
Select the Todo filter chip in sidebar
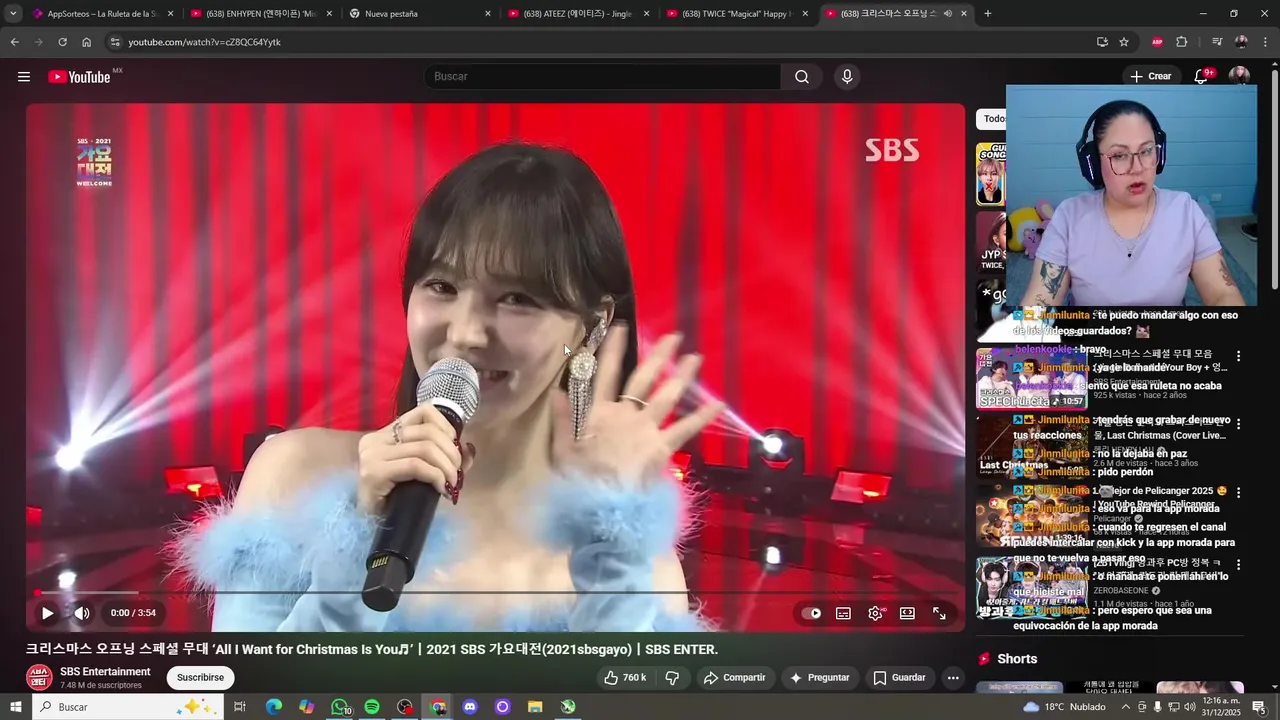click(993, 119)
